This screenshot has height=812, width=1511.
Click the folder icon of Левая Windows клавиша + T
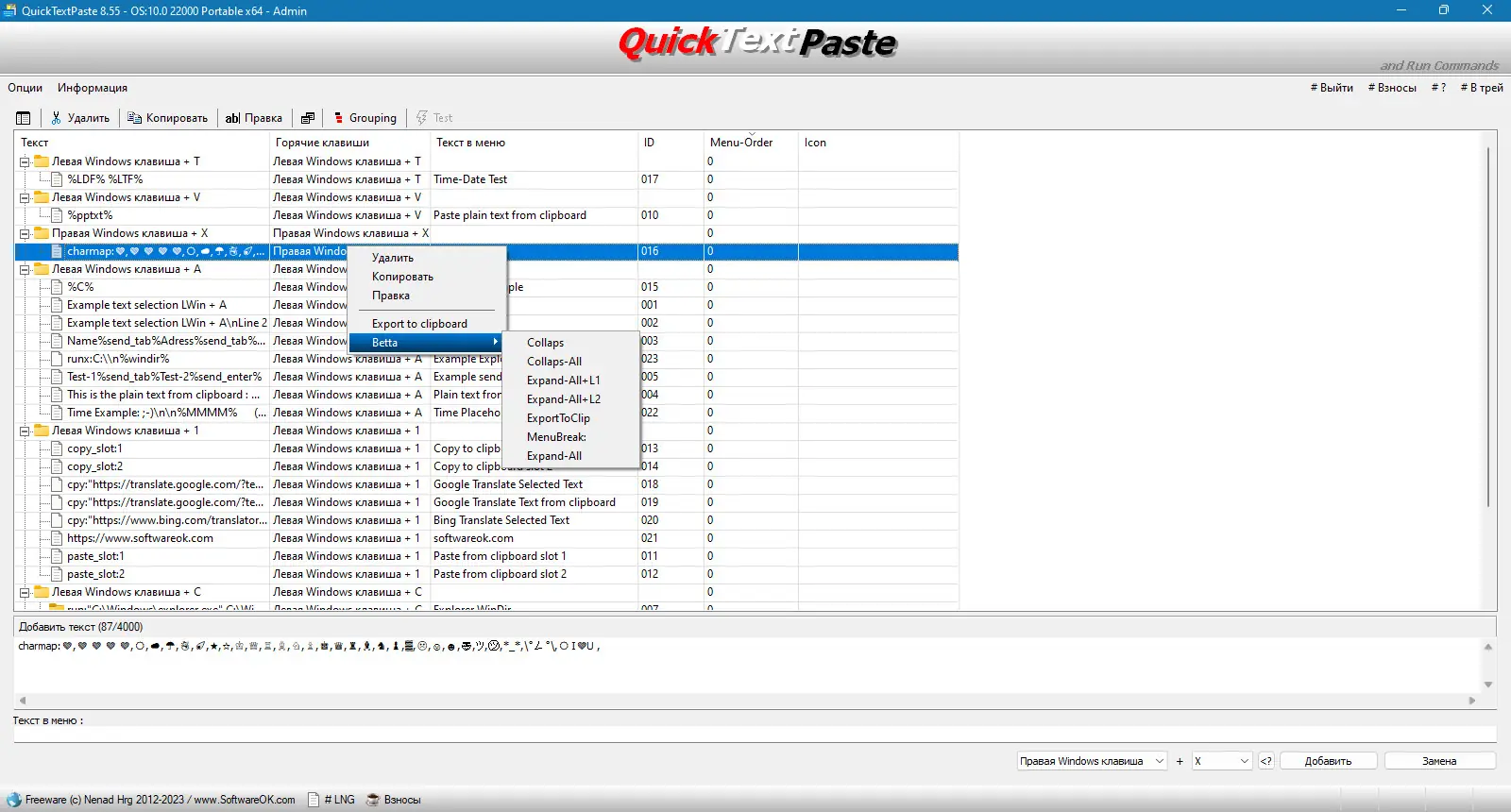42,161
